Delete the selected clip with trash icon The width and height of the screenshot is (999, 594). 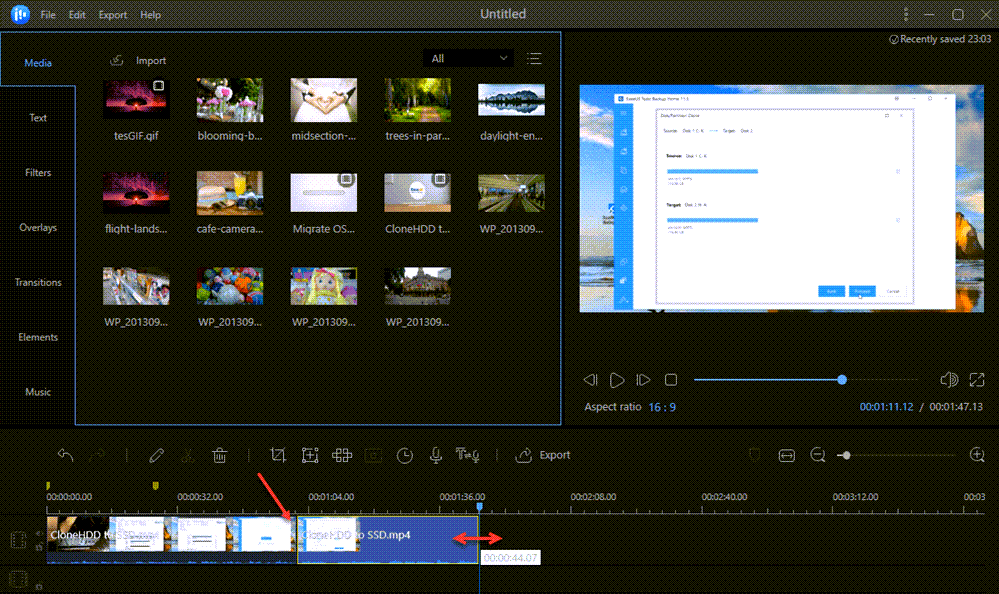(x=219, y=455)
